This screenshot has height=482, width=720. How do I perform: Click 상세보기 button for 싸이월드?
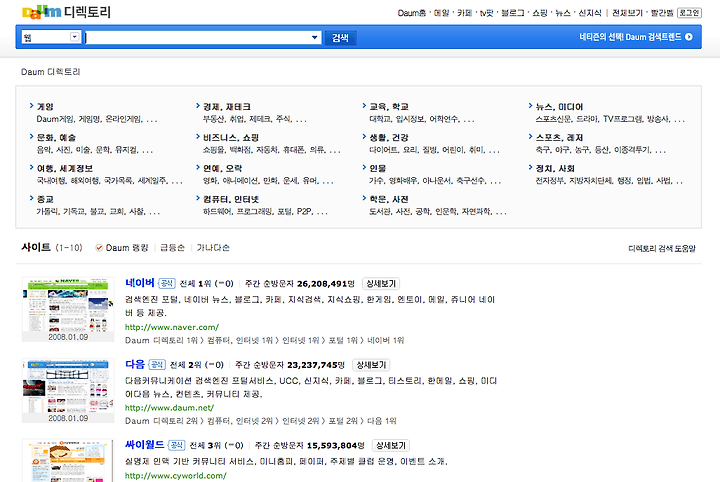point(391,445)
